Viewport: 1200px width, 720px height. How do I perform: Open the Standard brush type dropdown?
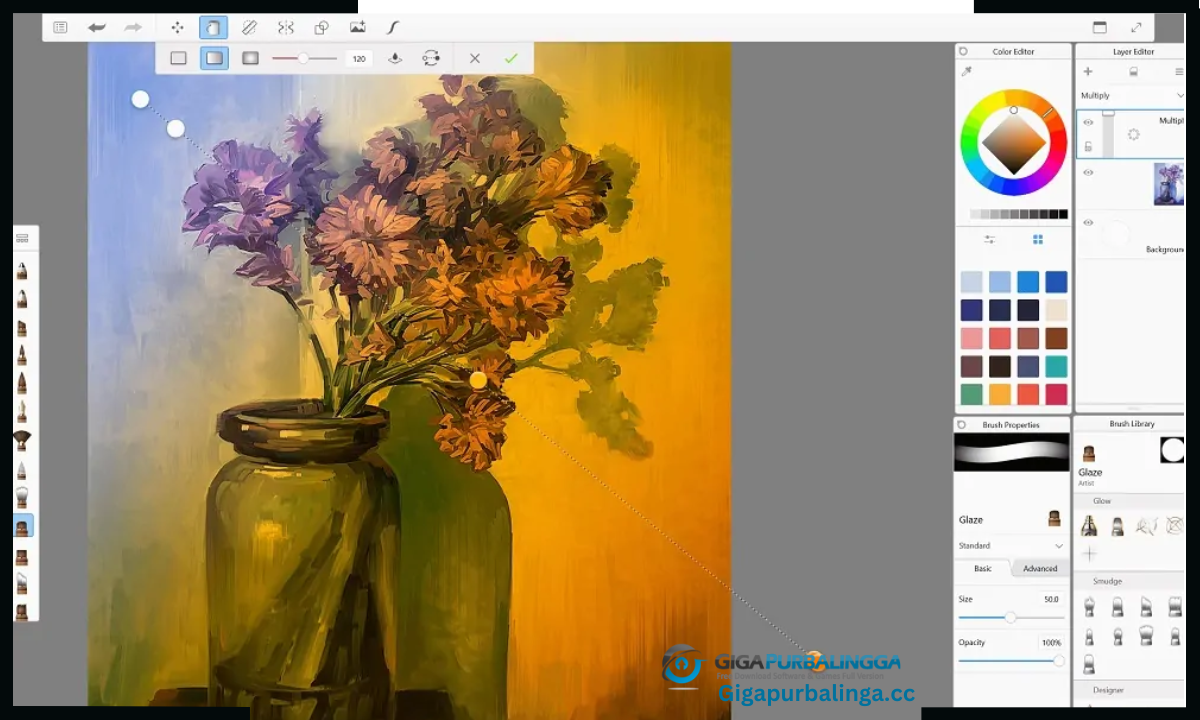1011,546
